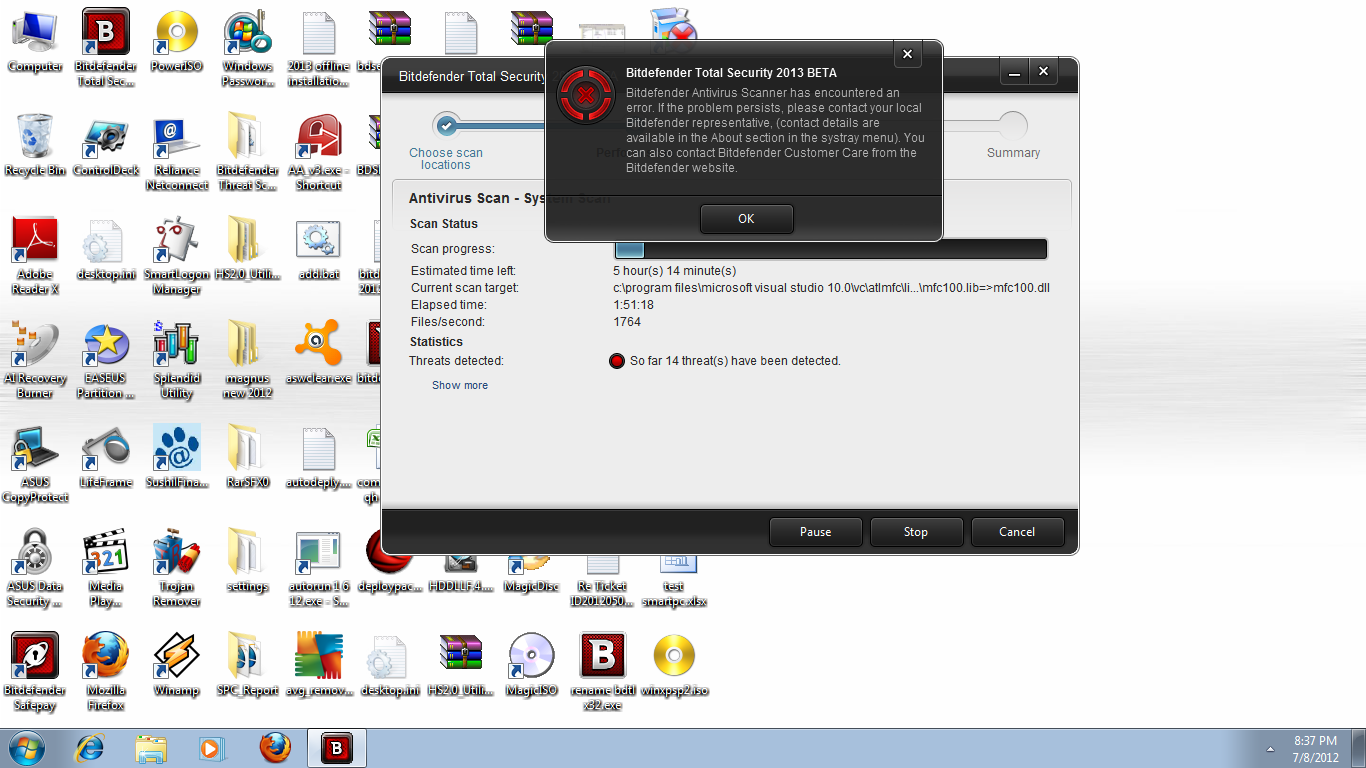Select desktop.ini beside avg_remov icon

pyautogui.click(x=389, y=665)
